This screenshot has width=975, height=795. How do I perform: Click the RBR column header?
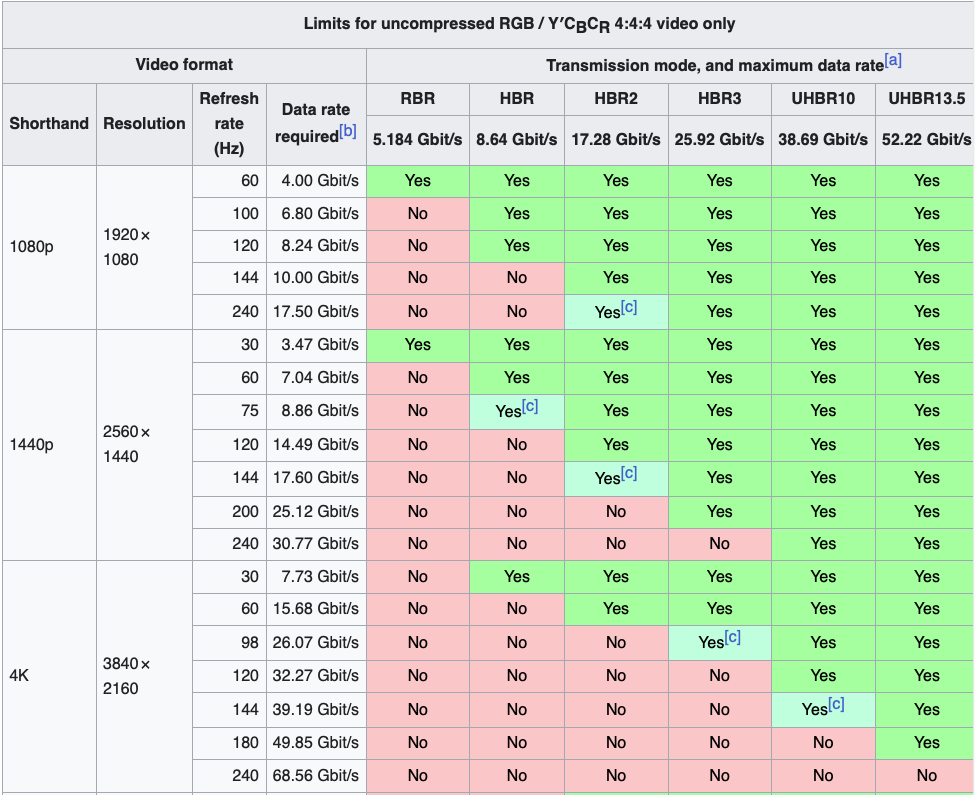[418, 99]
